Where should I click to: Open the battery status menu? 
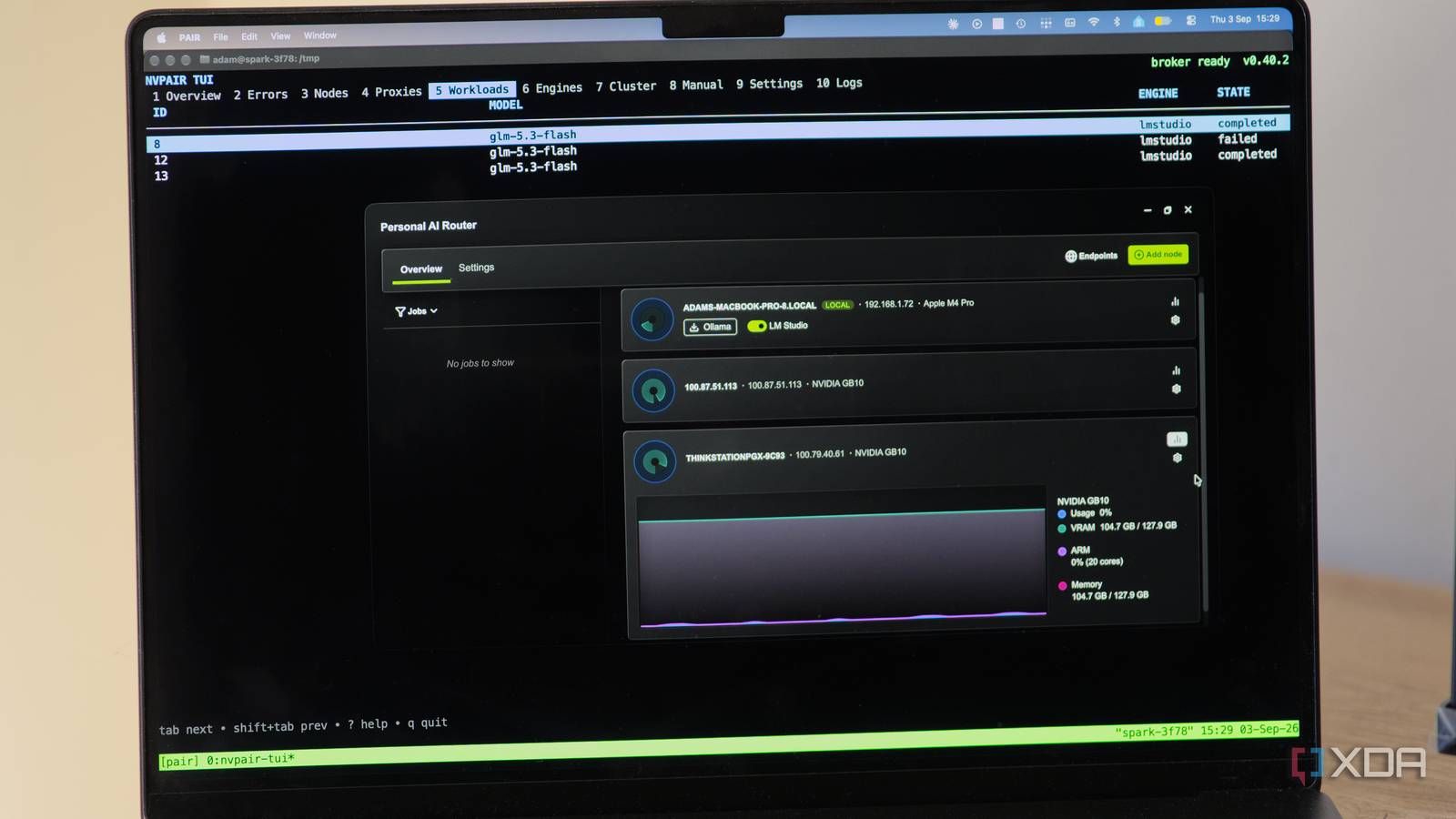point(1163,21)
